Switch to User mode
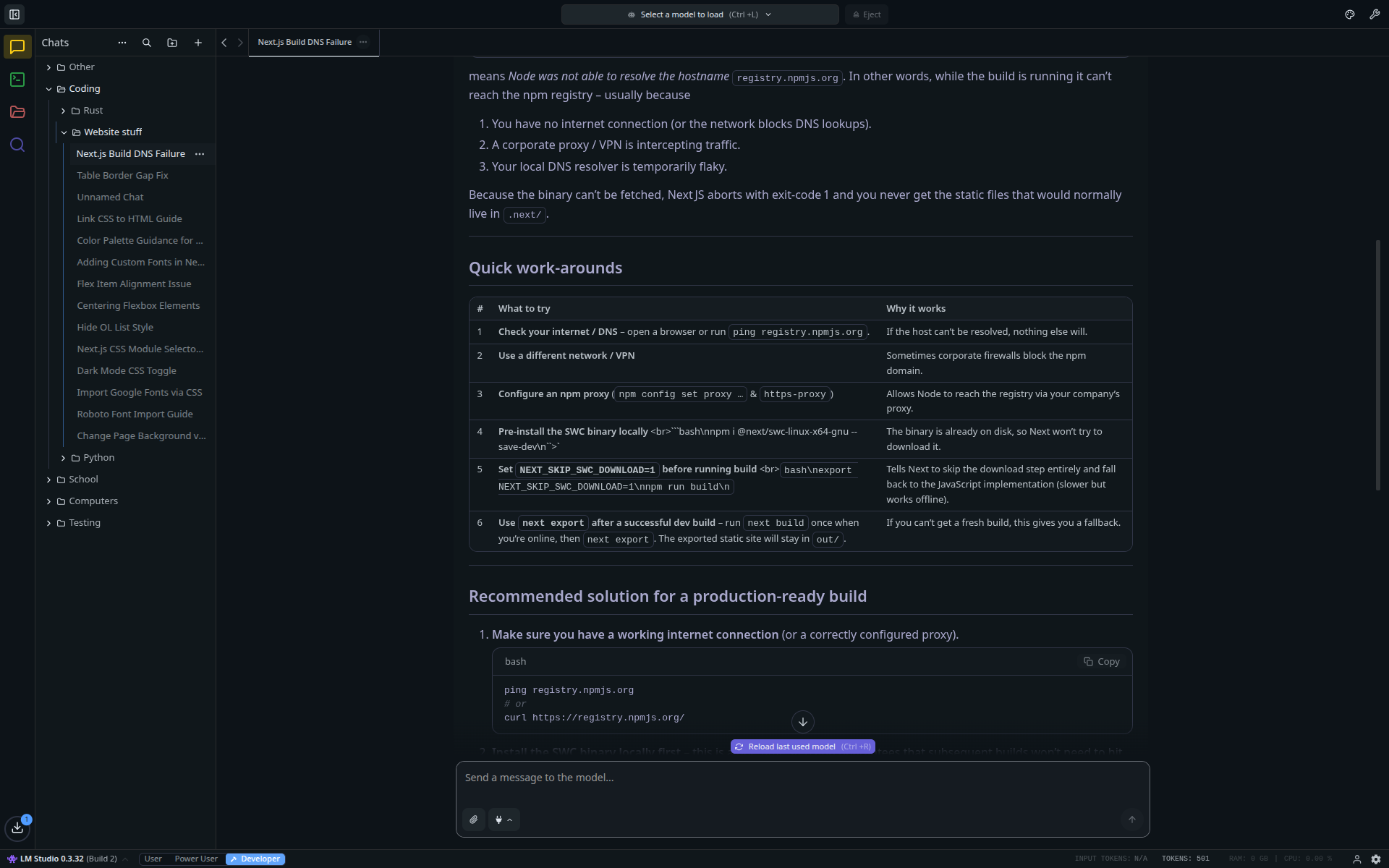This screenshot has height=868, width=1389. pyautogui.click(x=153, y=859)
